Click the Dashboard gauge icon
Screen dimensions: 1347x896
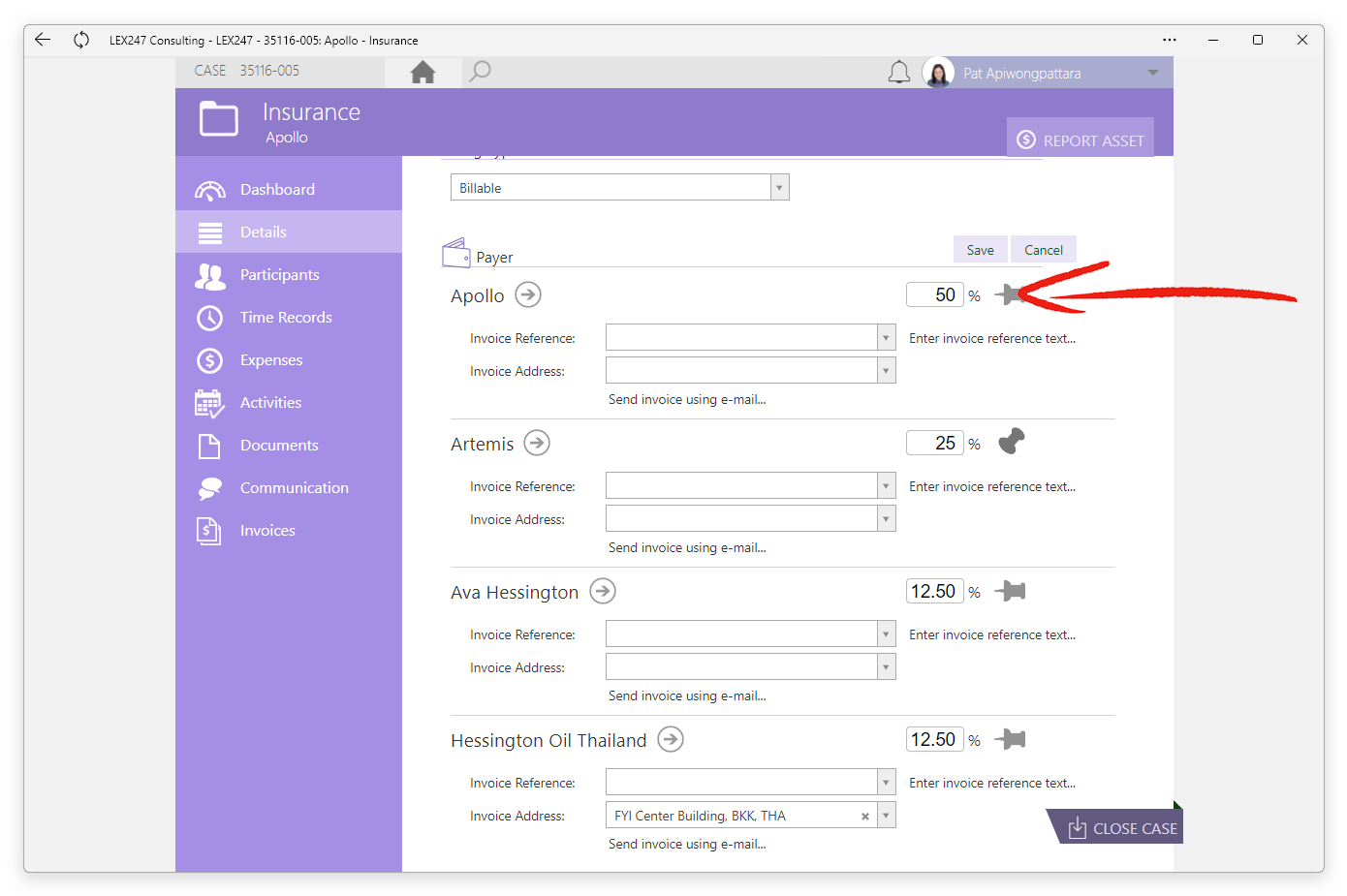pyautogui.click(x=210, y=190)
